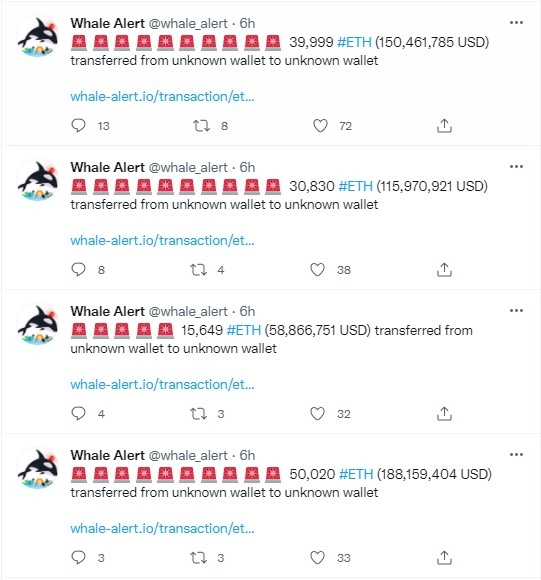This screenshot has height=580, width=541.
Task: Reply to the 30,830 ETH tweet
Action: [78, 270]
